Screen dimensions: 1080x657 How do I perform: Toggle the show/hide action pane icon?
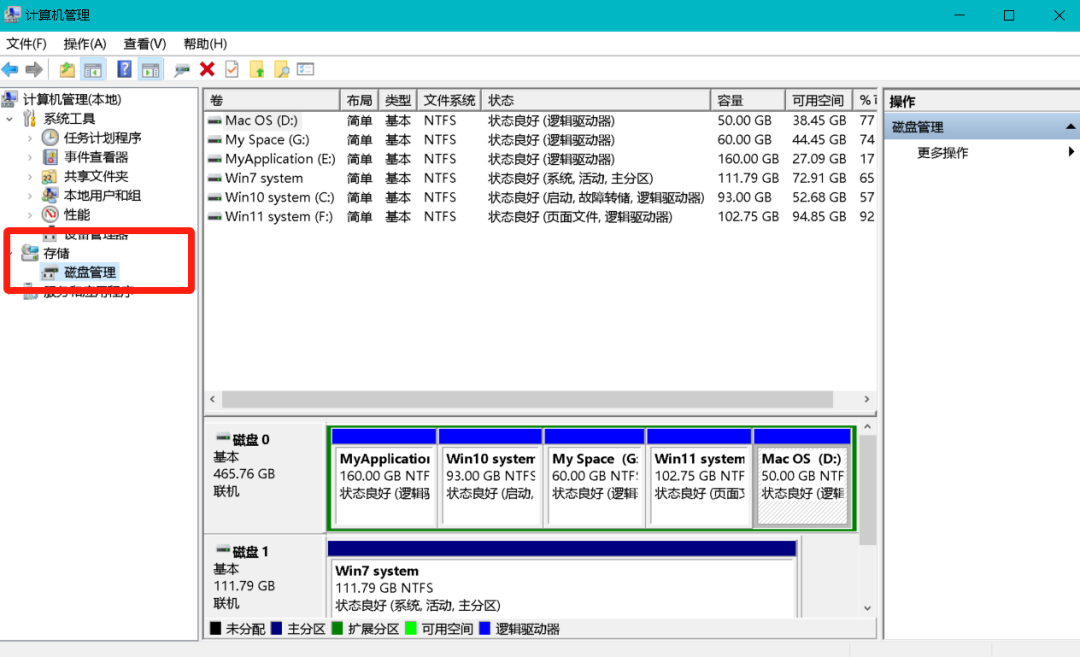(150, 69)
